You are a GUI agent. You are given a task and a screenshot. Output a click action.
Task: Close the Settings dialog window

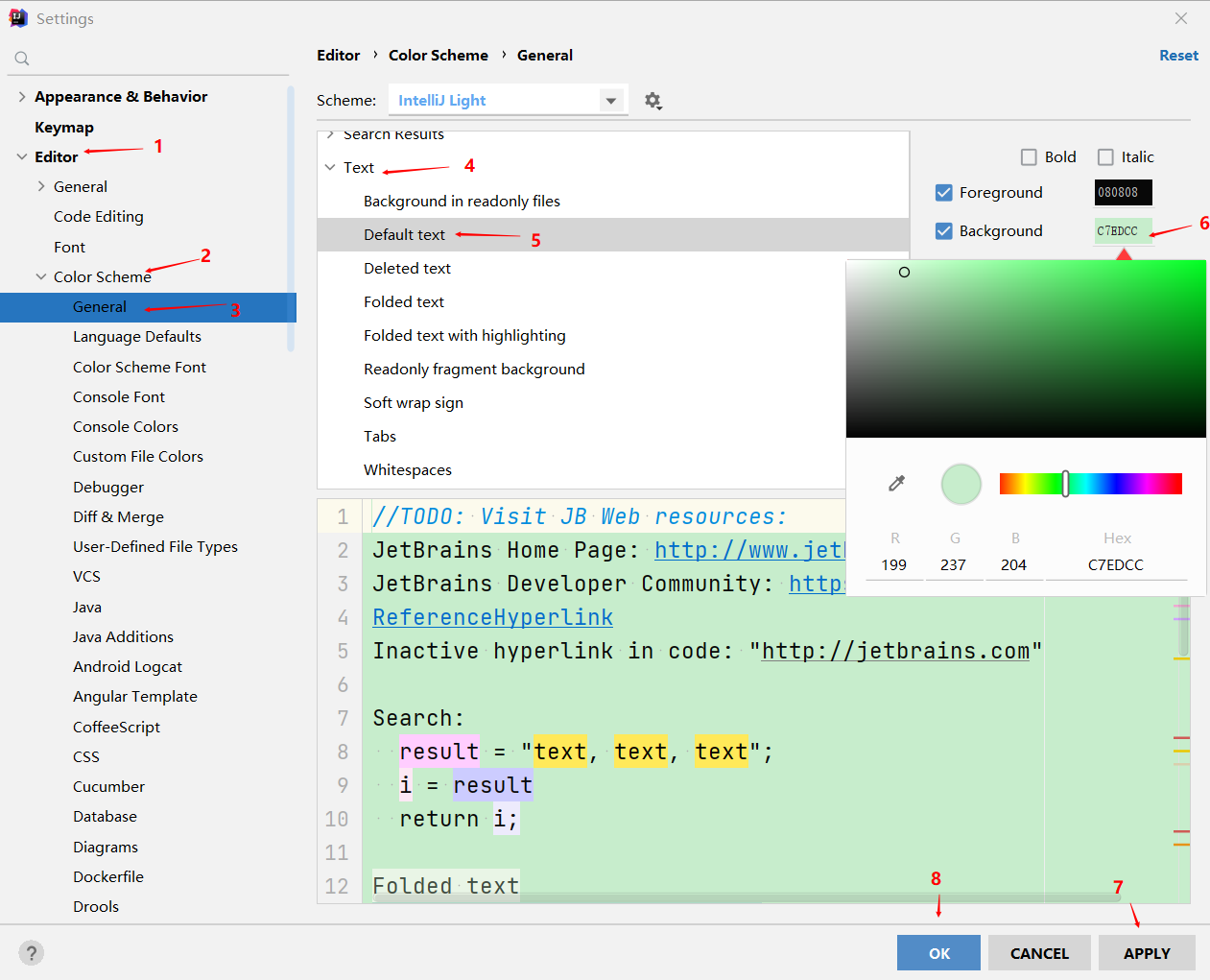[x=1181, y=18]
